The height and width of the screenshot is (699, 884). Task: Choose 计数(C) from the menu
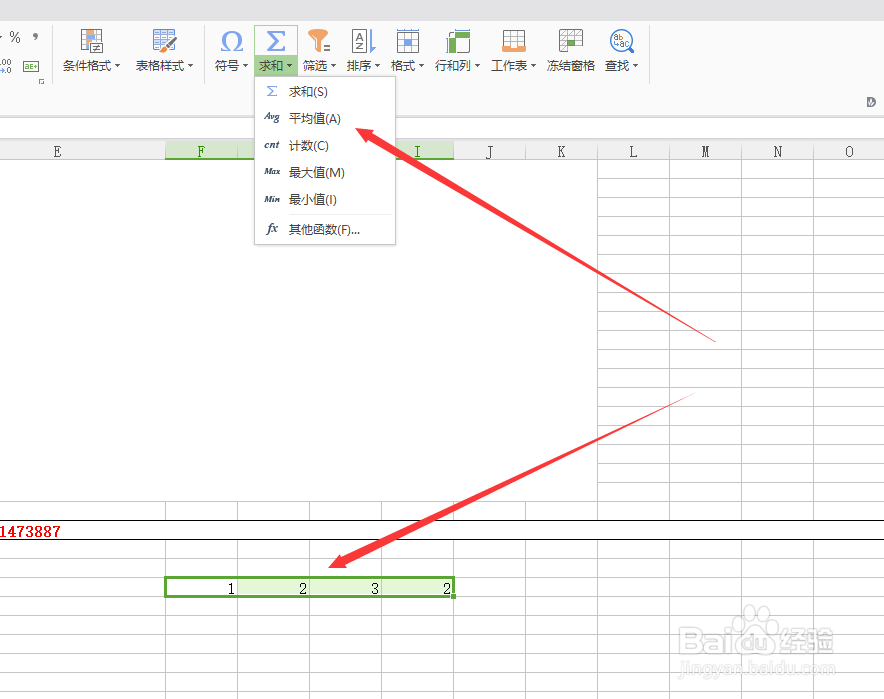(325, 145)
